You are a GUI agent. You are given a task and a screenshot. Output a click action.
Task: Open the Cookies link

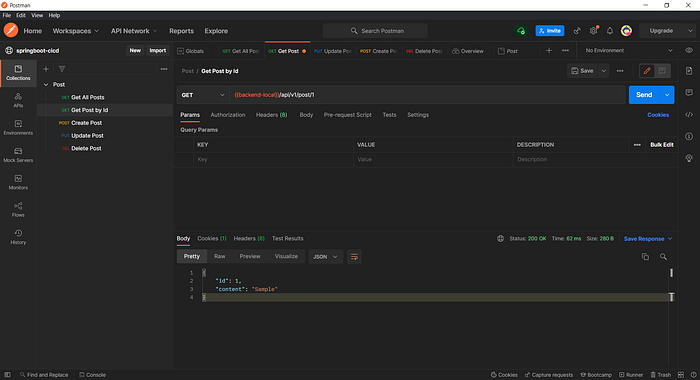[x=658, y=115]
